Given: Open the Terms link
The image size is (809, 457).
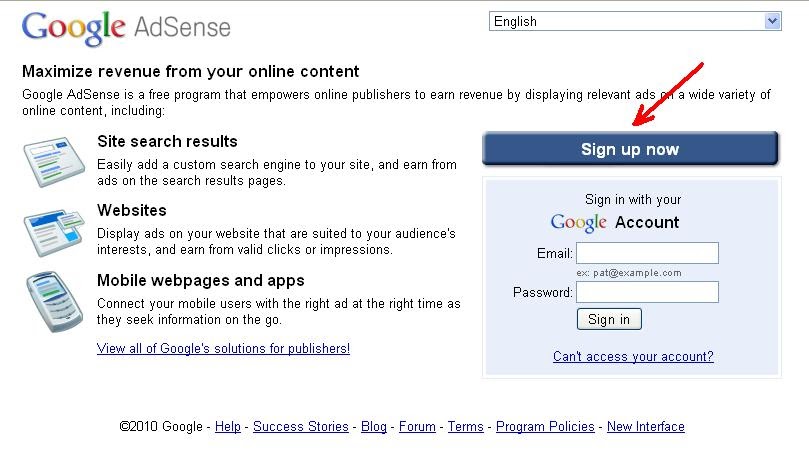Looking at the screenshot, I should click(x=465, y=427).
